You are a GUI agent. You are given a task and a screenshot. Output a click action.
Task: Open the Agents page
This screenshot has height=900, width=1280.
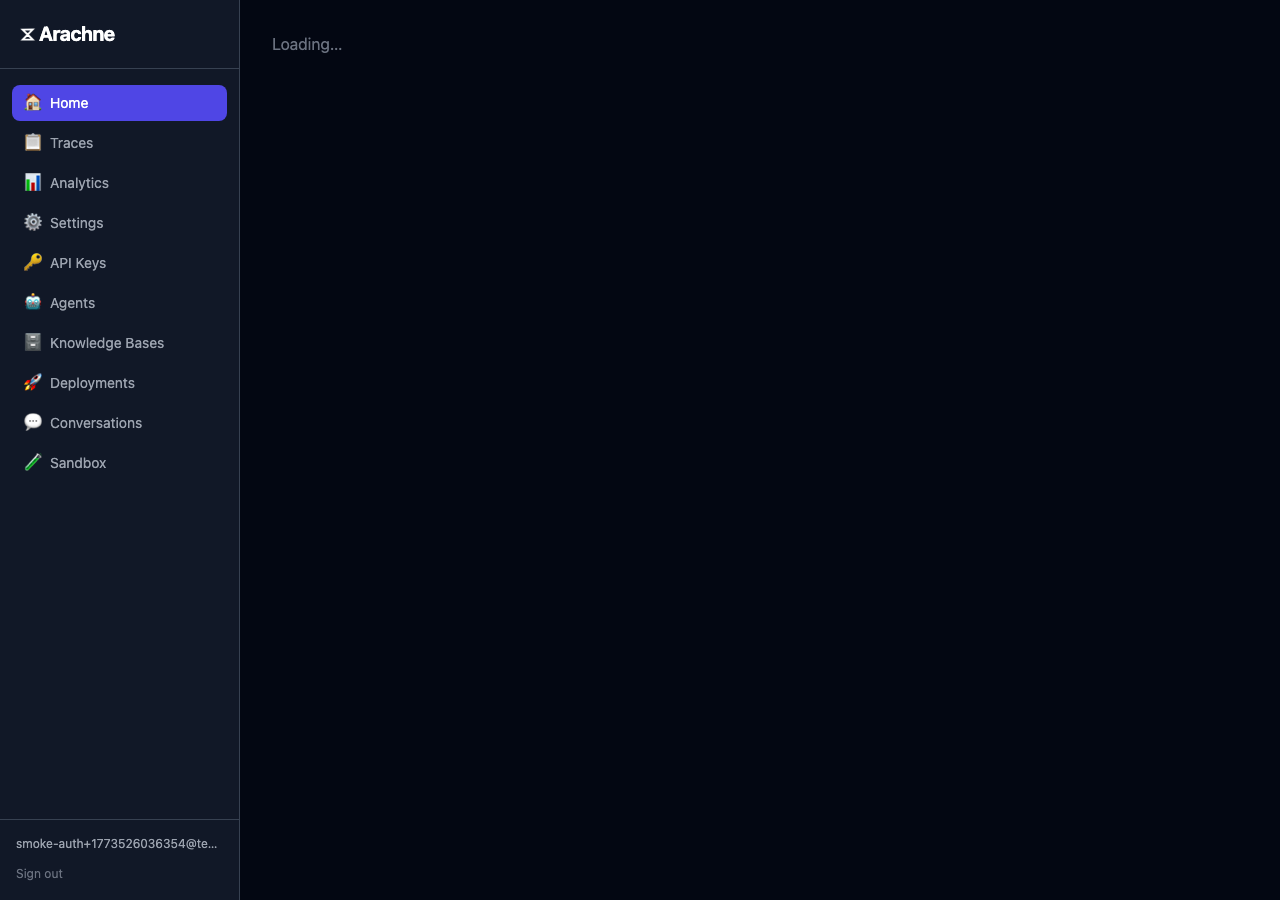[x=71, y=302]
